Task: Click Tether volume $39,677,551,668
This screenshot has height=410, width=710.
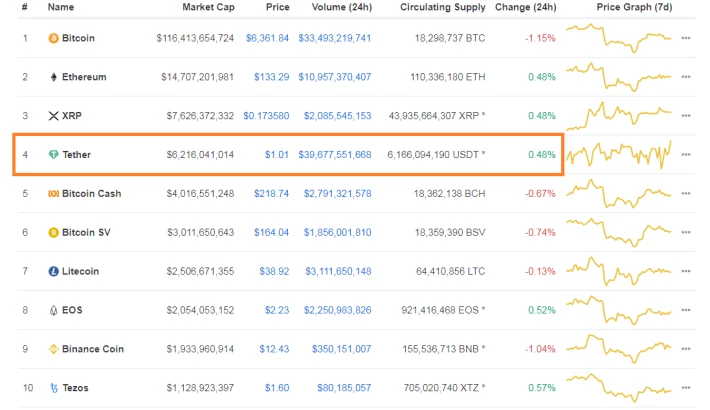Action: [x=335, y=155]
